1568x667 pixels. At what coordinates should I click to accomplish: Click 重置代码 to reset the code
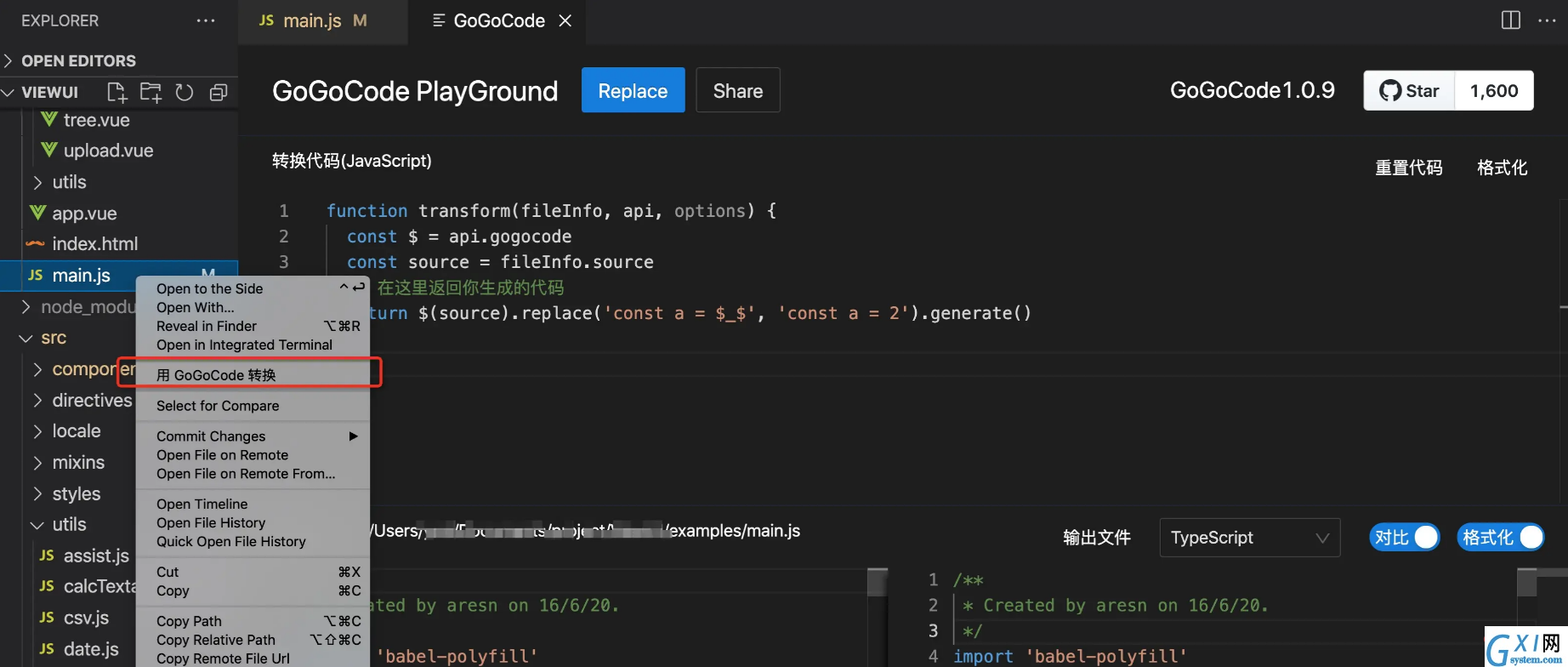(1409, 168)
